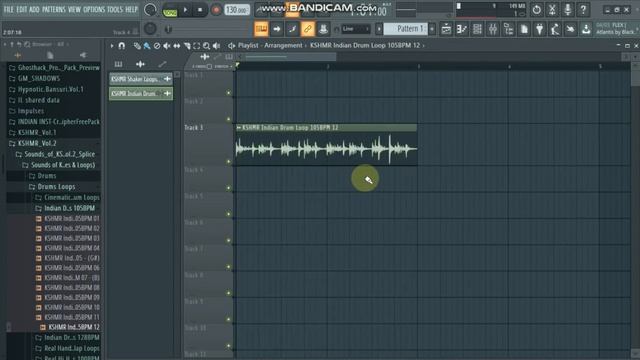Open the Browser view toolbar icon
Image resolution: width=640 pixels, height=360 pixels.
click(x=509, y=29)
